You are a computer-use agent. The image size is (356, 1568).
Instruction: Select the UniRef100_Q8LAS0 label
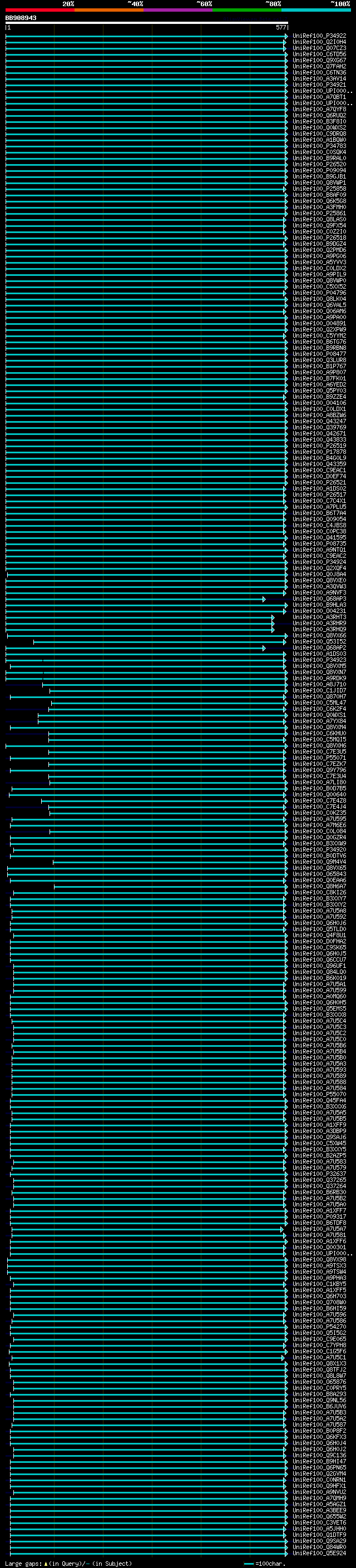point(319,219)
